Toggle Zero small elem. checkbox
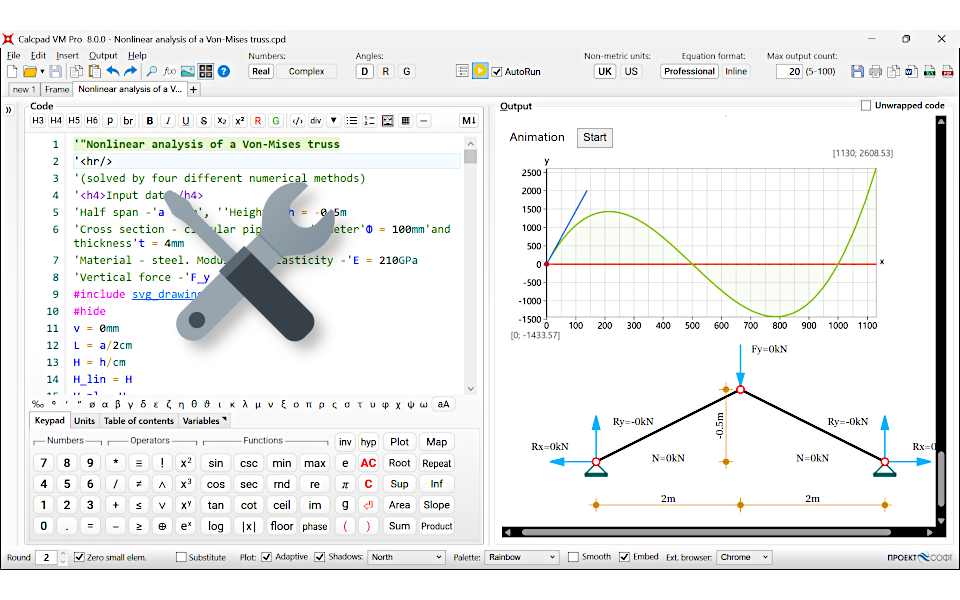 click(79, 557)
